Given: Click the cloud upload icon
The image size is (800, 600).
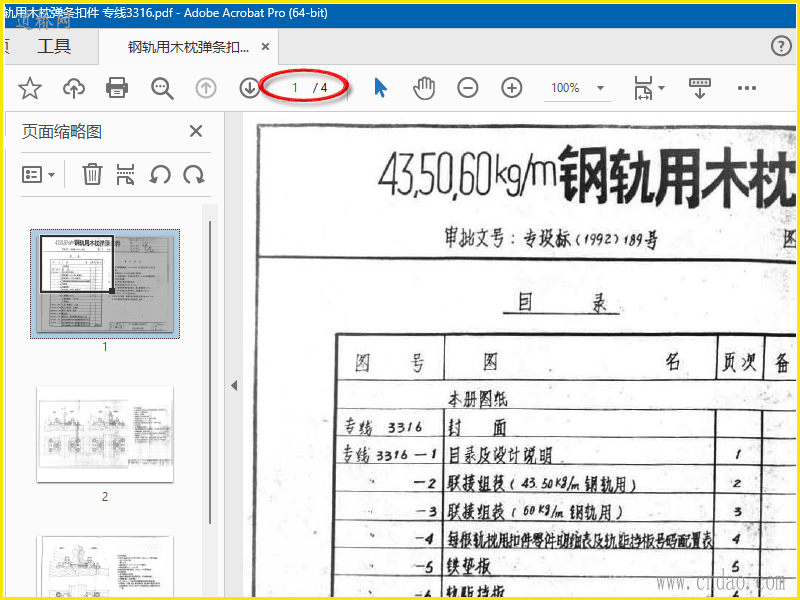Looking at the screenshot, I should click(x=74, y=88).
